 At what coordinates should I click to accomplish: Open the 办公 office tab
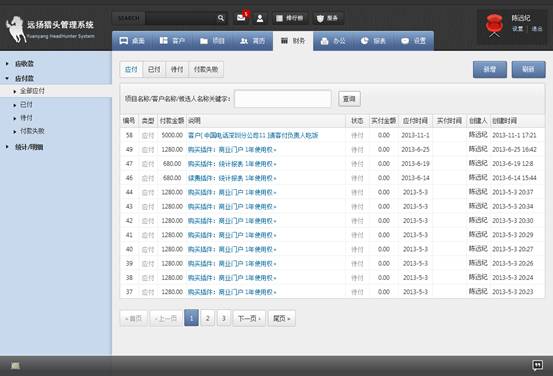tap(333, 41)
